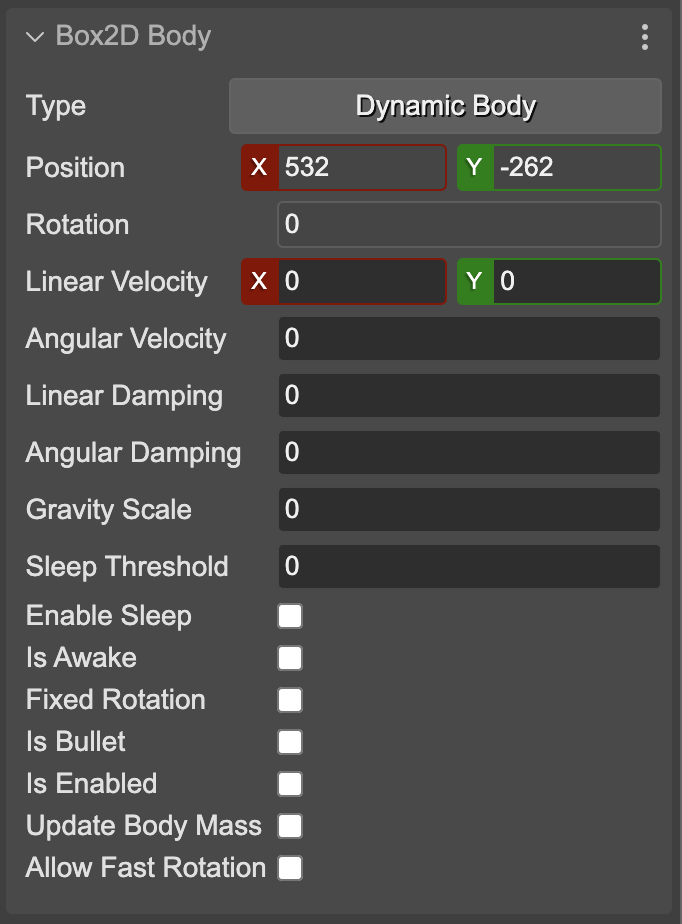Check the Update Body Mass checkbox
The image size is (682, 924).
click(290, 826)
